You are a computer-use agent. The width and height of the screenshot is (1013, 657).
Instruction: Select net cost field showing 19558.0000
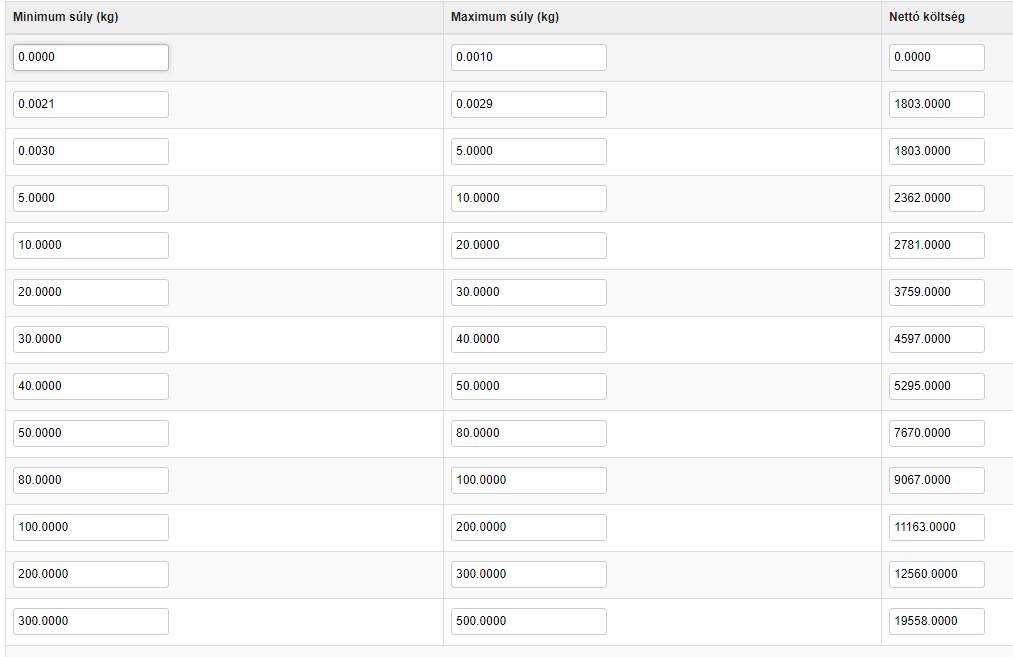(936, 621)
